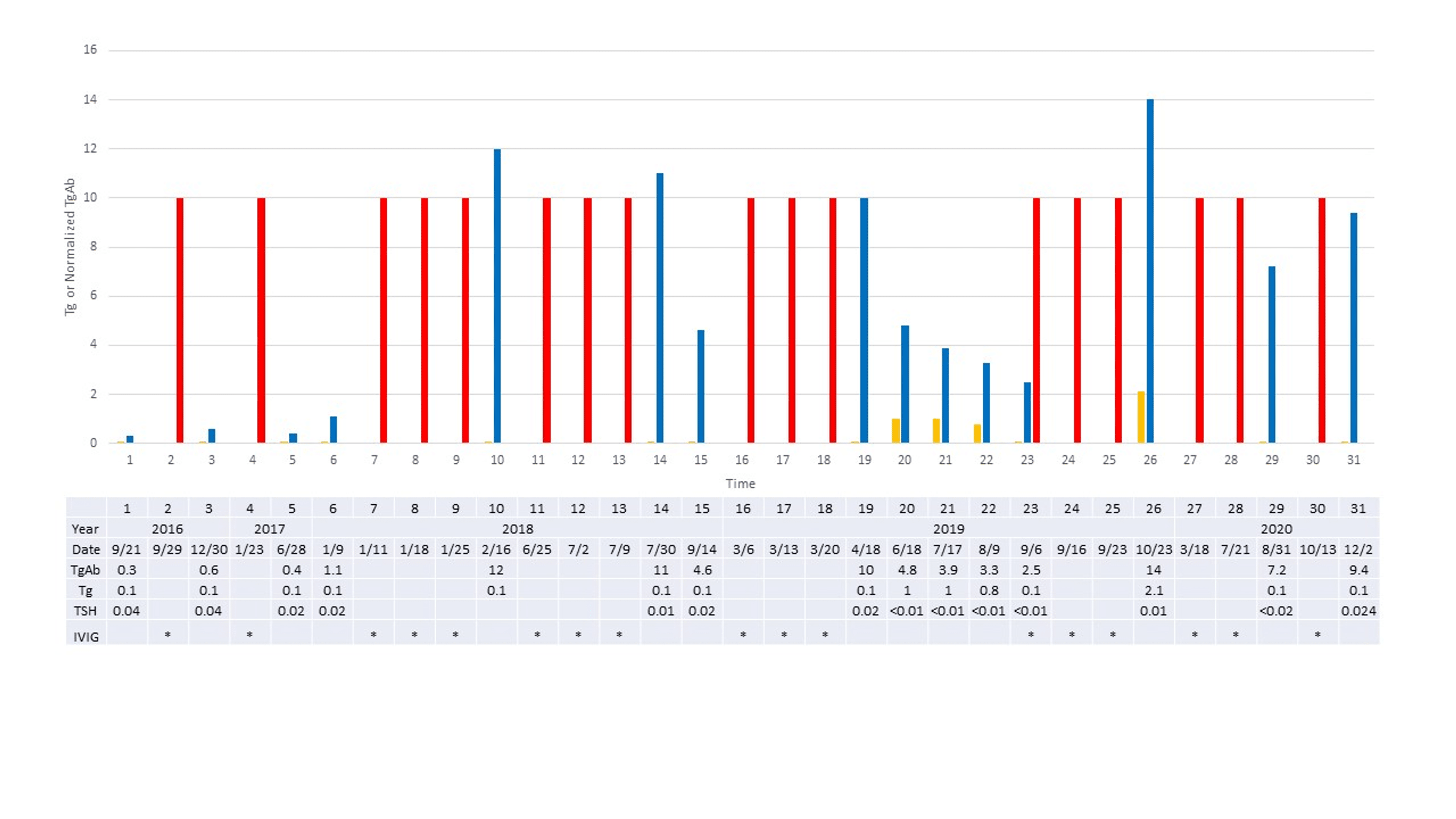
Task: Click the 'Time' x-axis title
Action: click(x=740, y=483)
